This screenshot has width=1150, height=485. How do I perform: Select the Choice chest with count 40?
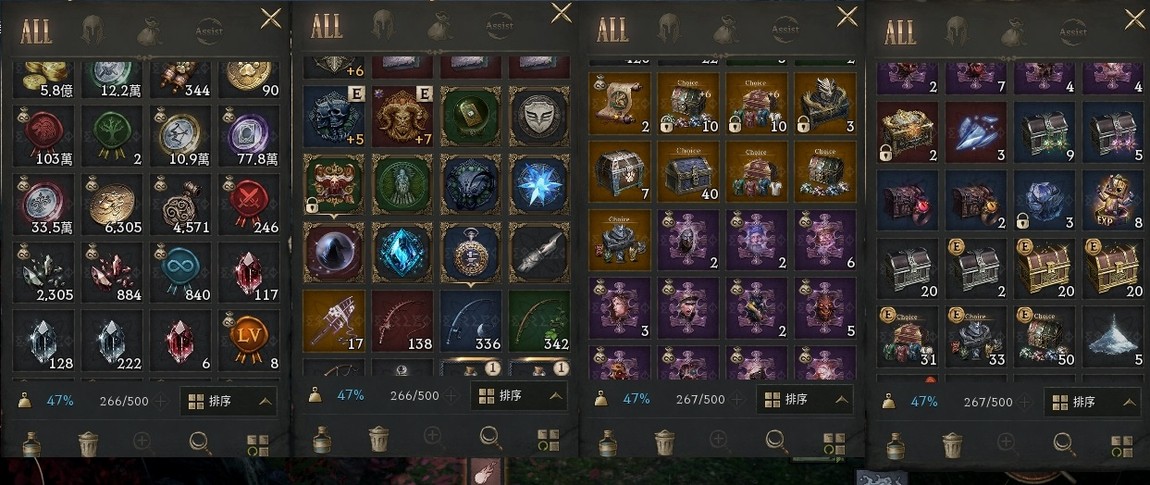tap(688, 171)
